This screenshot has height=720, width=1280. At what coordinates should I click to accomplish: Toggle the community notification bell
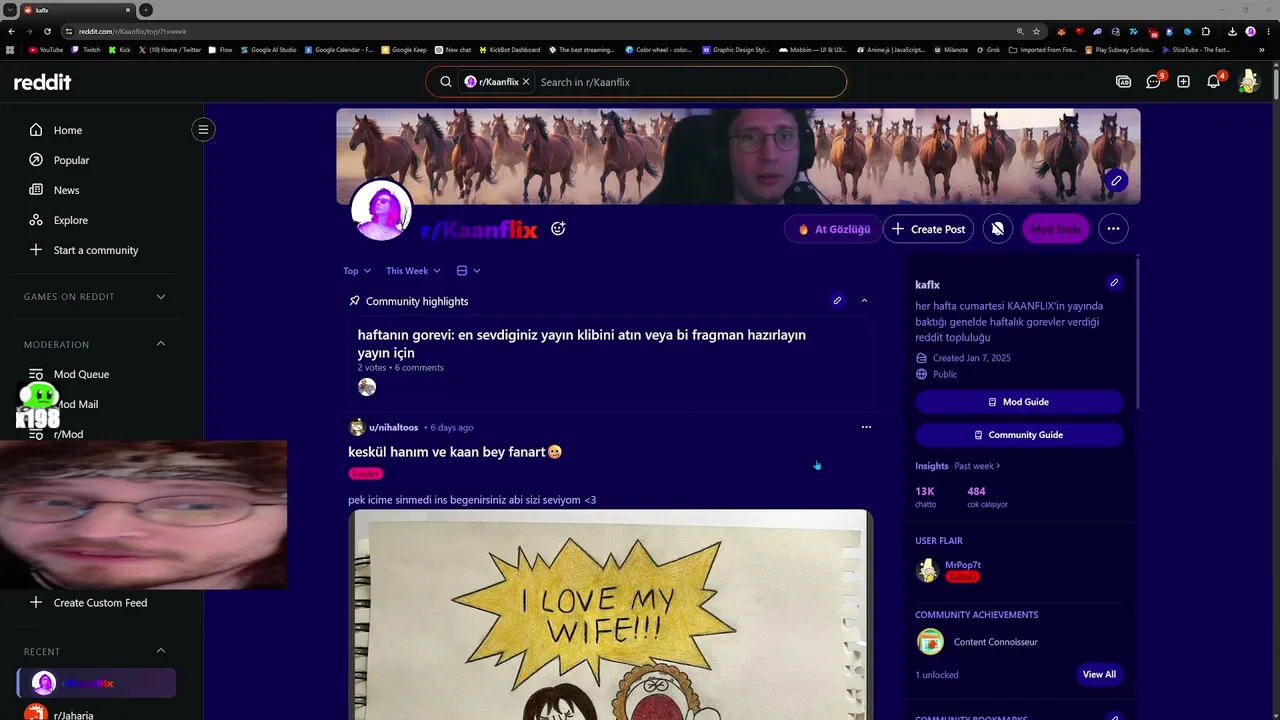tap(998, 229)
